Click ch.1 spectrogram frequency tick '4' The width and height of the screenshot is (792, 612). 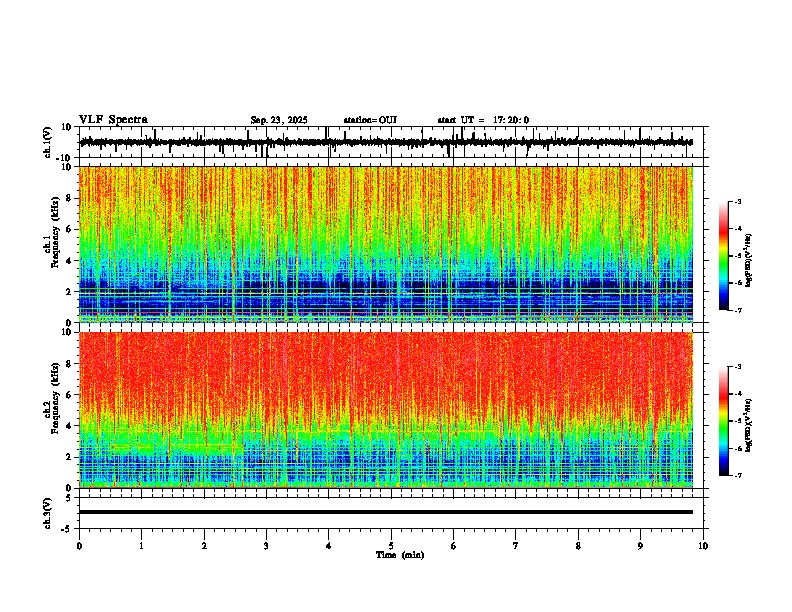[70, 261]
